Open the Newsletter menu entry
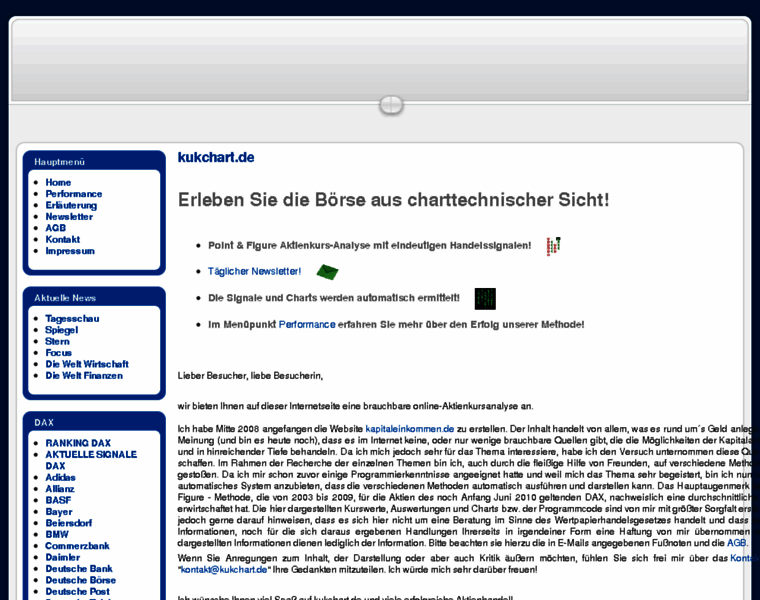 (x=69, y=216)
